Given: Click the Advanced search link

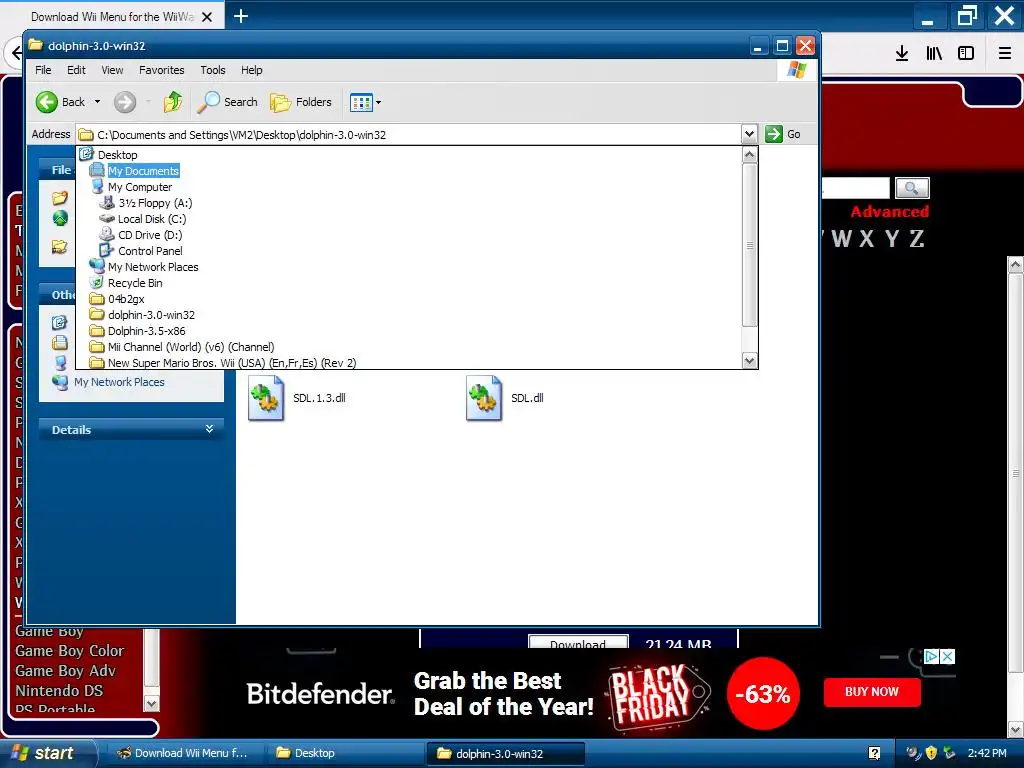Looking at the screenshot, I should (x=889, y=212).
